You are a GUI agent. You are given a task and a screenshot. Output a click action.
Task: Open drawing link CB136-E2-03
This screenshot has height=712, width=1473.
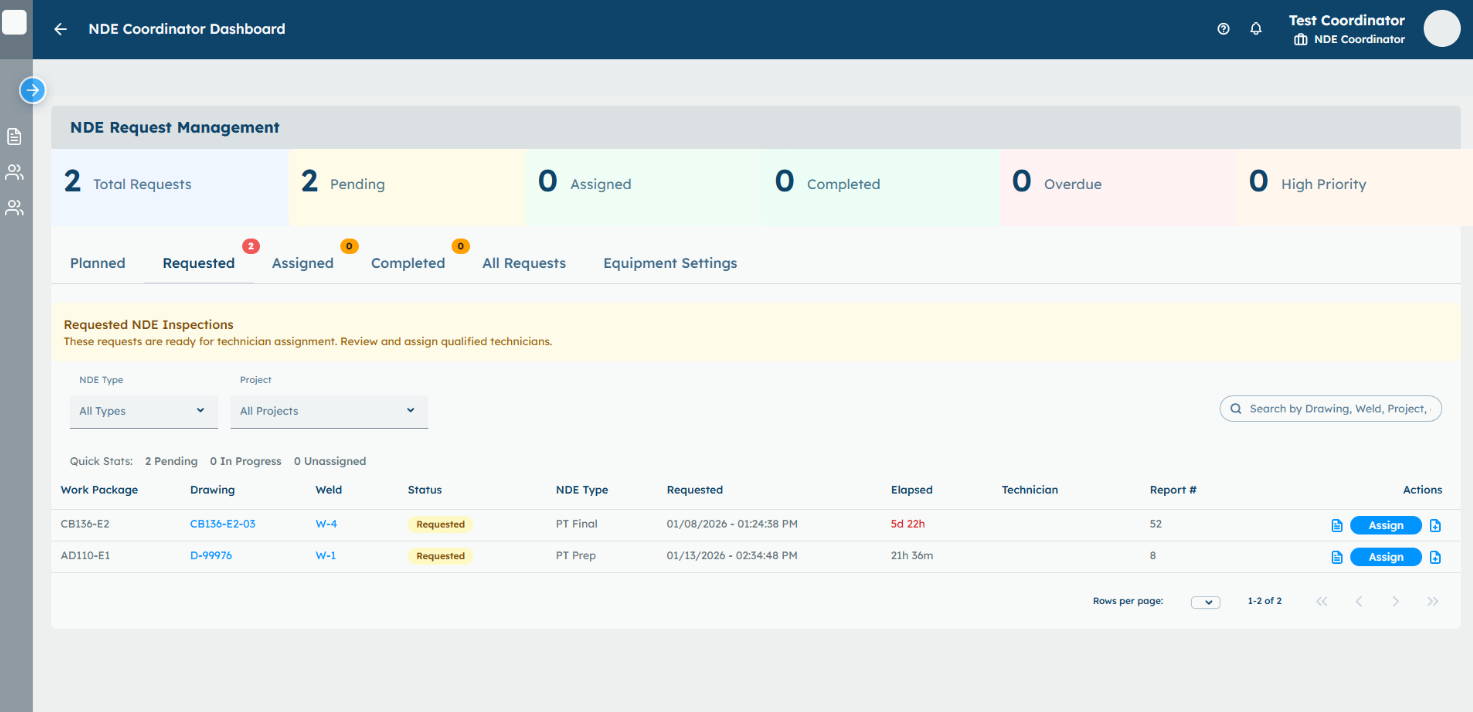[223, 524]
